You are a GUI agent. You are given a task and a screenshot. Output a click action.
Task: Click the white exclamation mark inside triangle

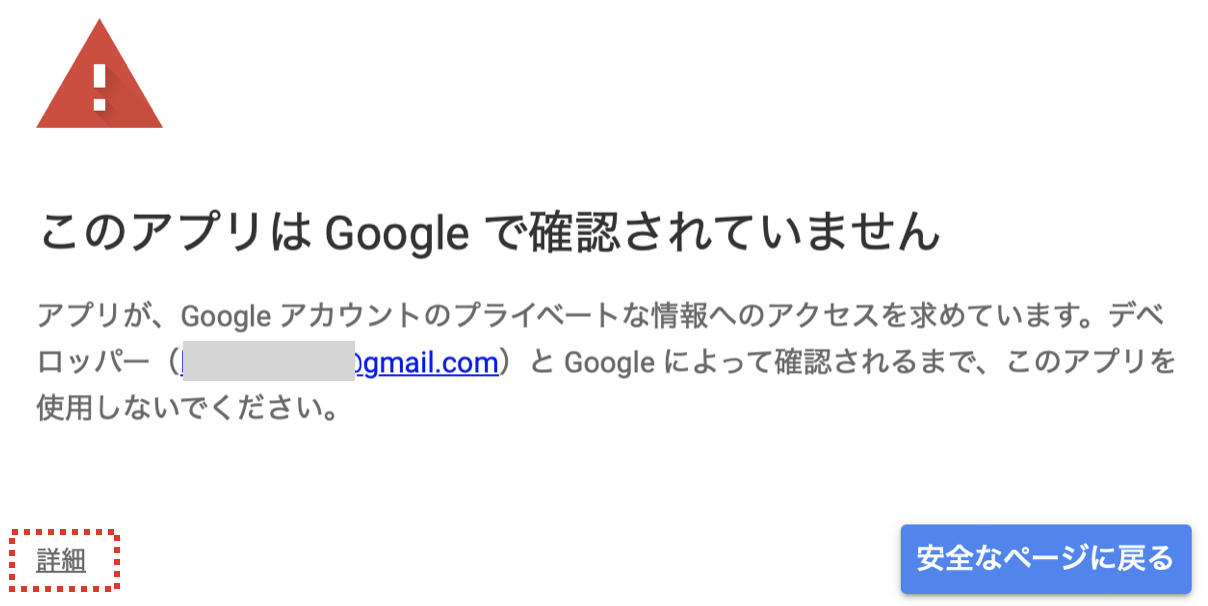pyautogui.click(x=99, y=87)
